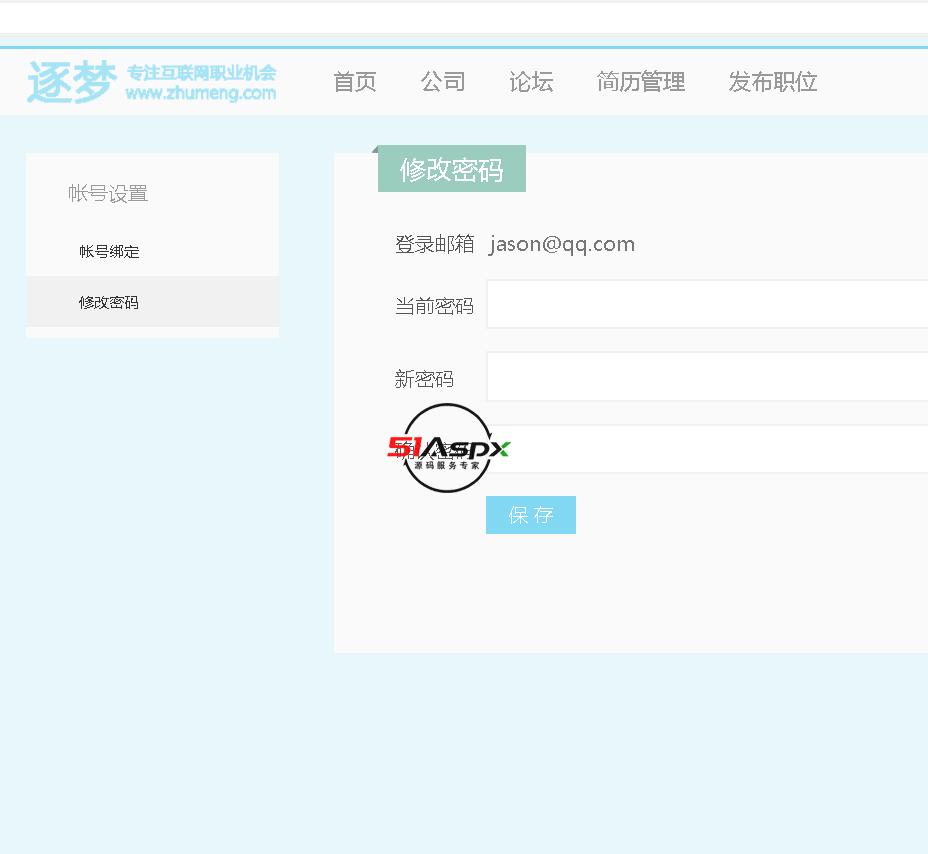928x854 pixels.
Task: Click the 51Aspx circular watermark logo
Action: point(448,448)
